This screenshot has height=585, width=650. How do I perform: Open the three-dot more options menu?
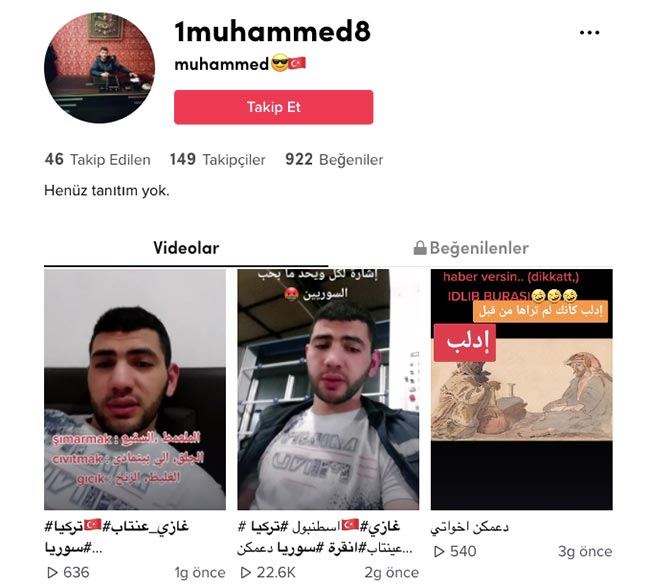point(589,32)
